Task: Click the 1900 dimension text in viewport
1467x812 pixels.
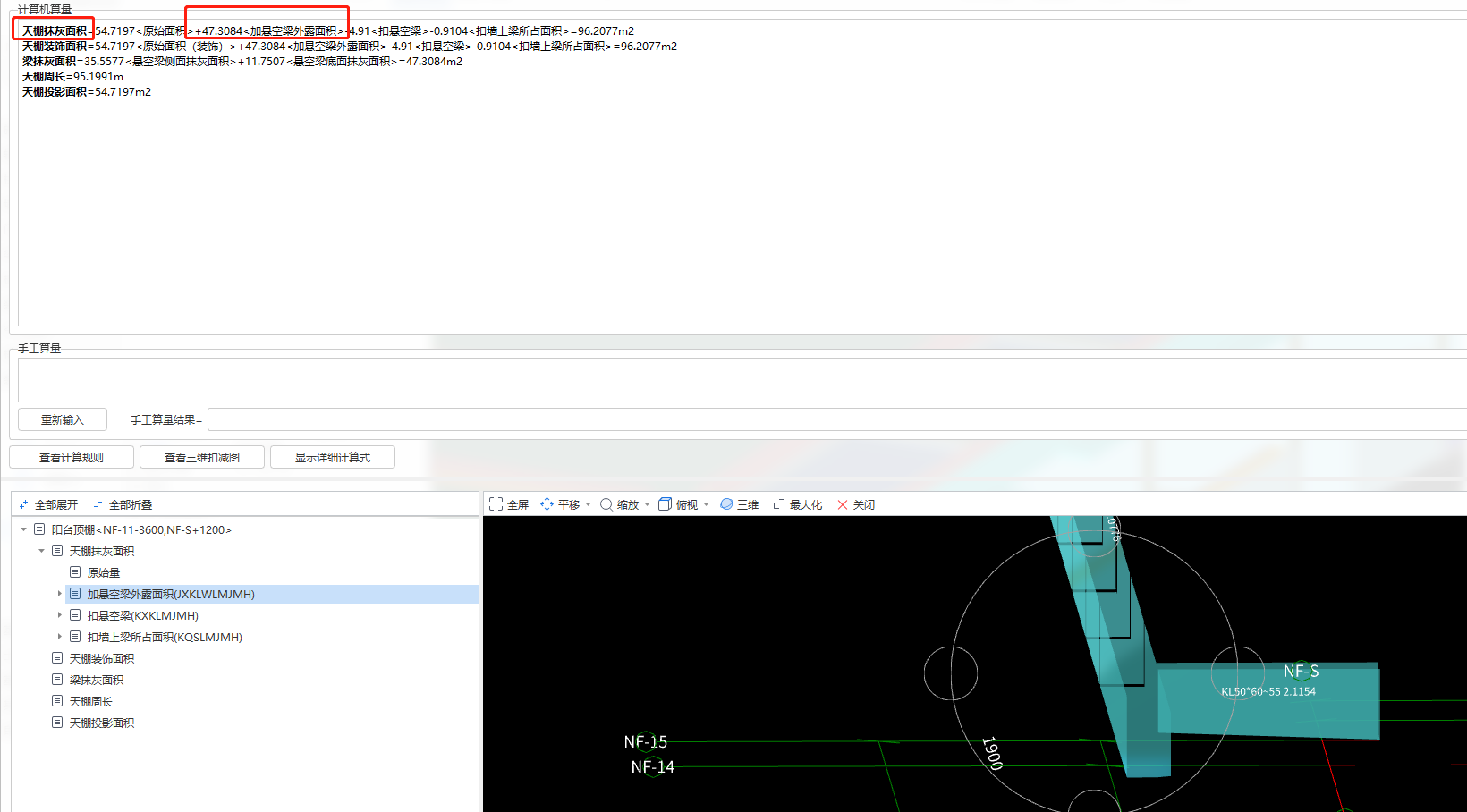Action: tap(992, 754)
